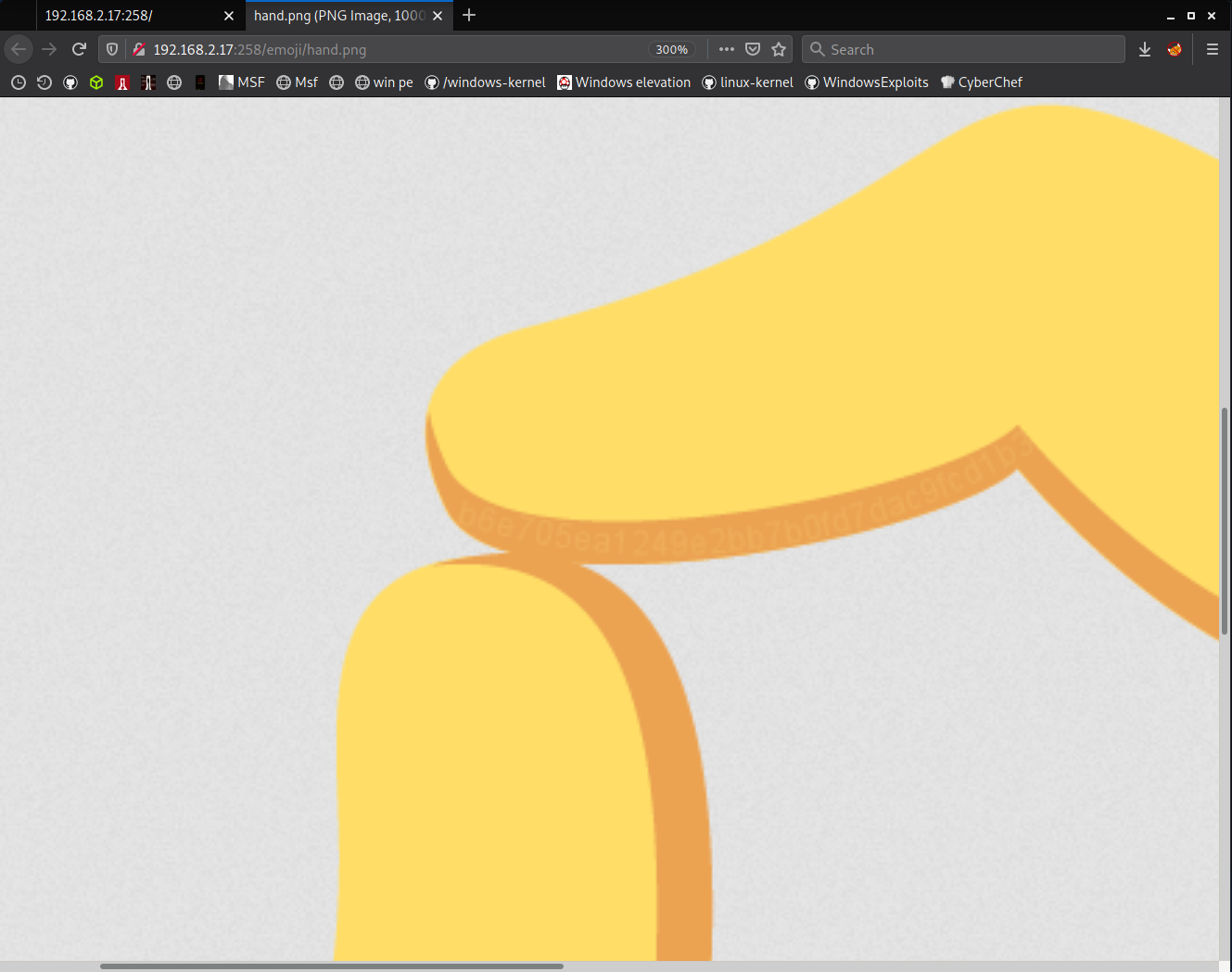Open the CyberChef bookmark
Image resolution: width=1232 pixels, height=972 pixels.
click(981, 82)
